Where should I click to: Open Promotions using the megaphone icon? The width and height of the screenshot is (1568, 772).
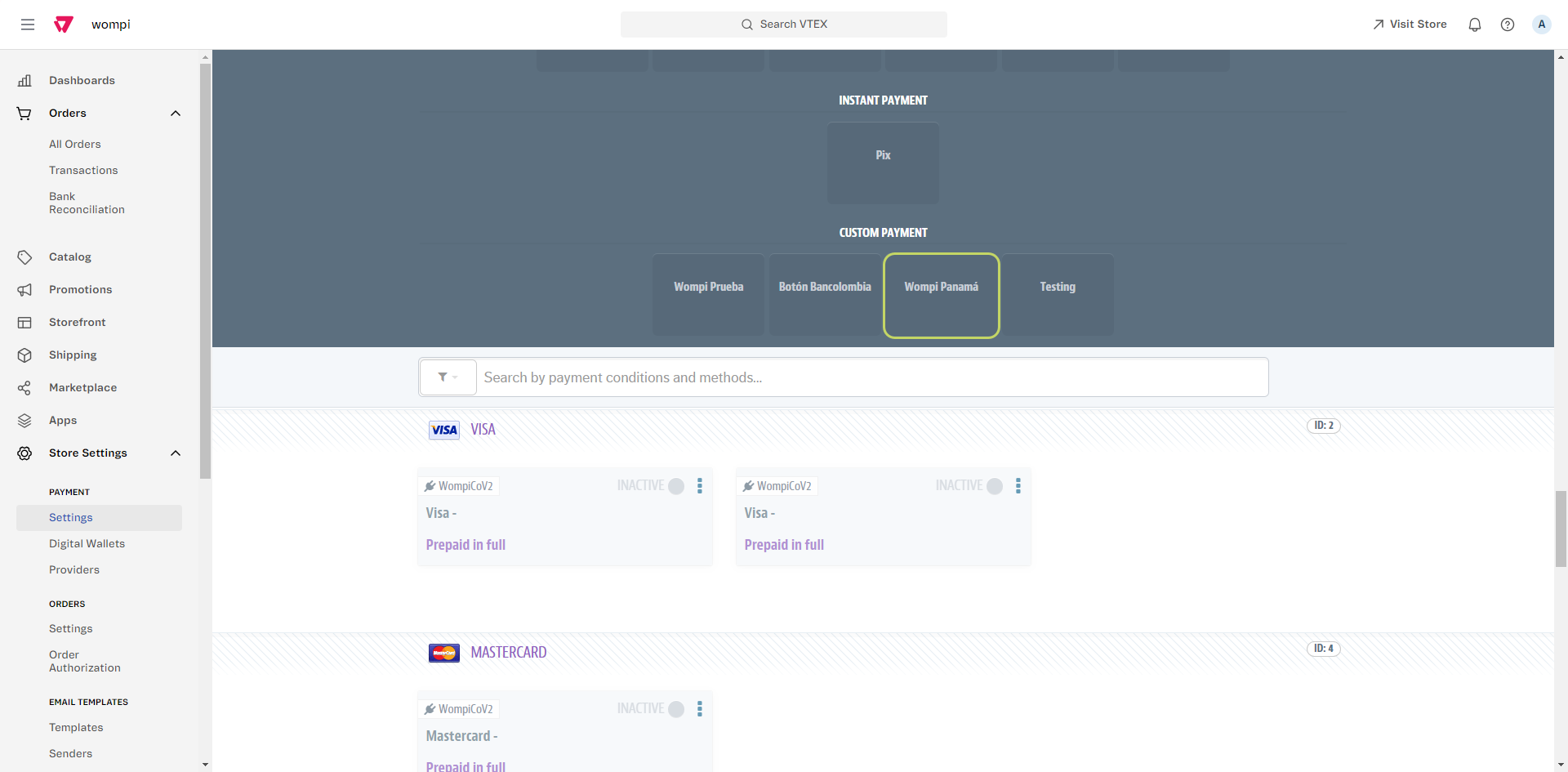[24, 289]
